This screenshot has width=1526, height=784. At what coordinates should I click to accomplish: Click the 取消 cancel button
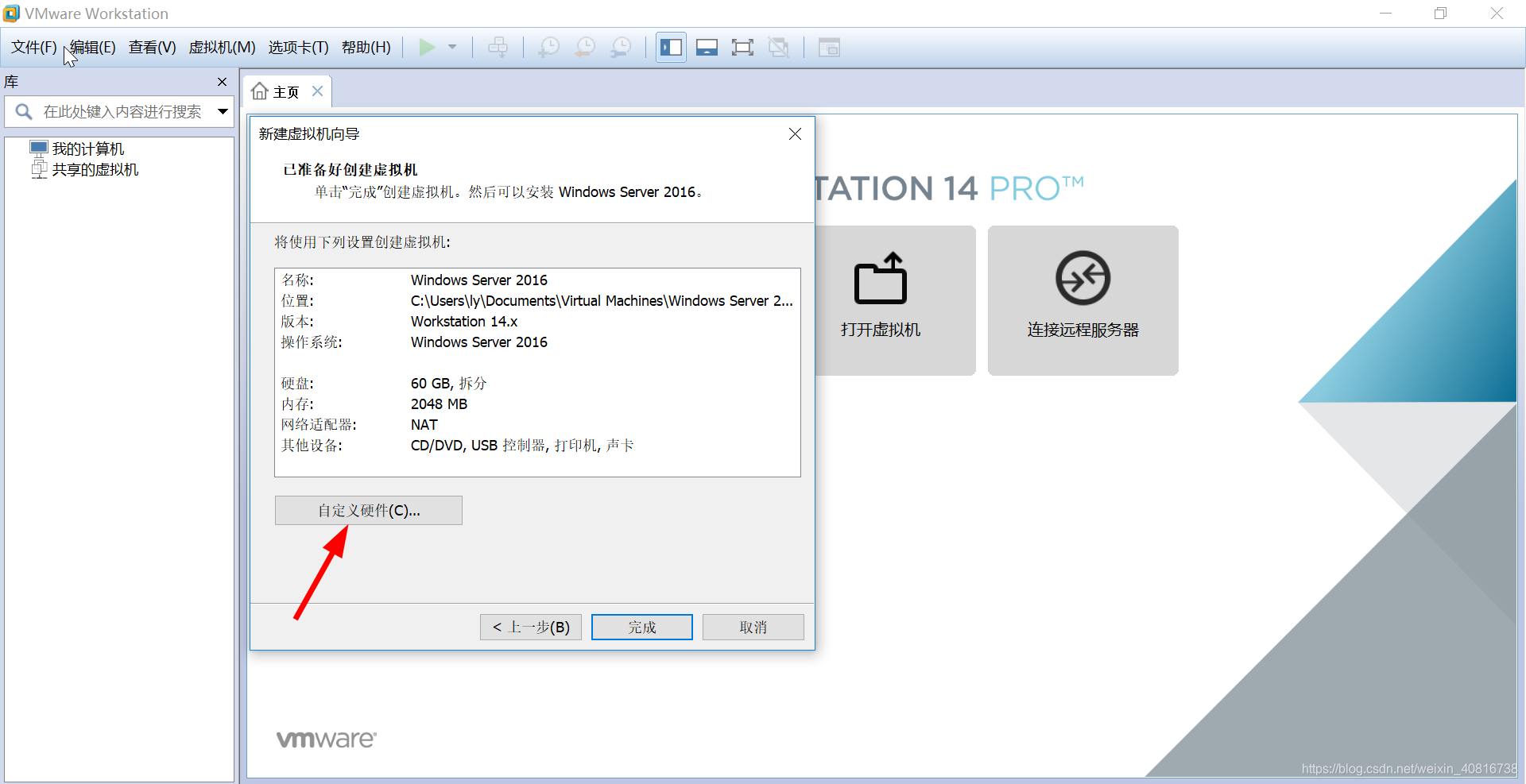pos(753,628)
